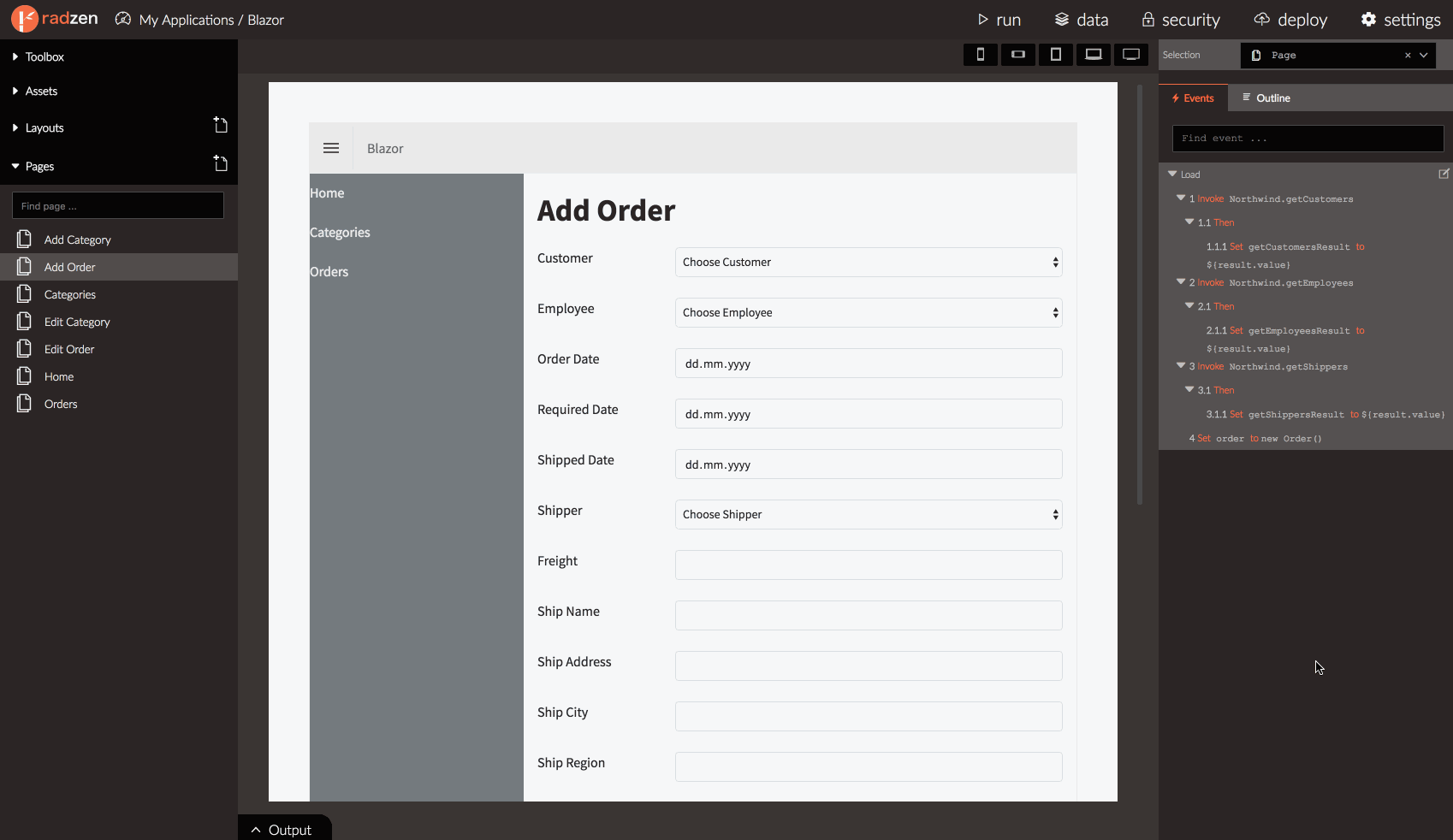Select the phone portrait viewport icon
This screenshot has height=840, width=1453.
[981, 55]
